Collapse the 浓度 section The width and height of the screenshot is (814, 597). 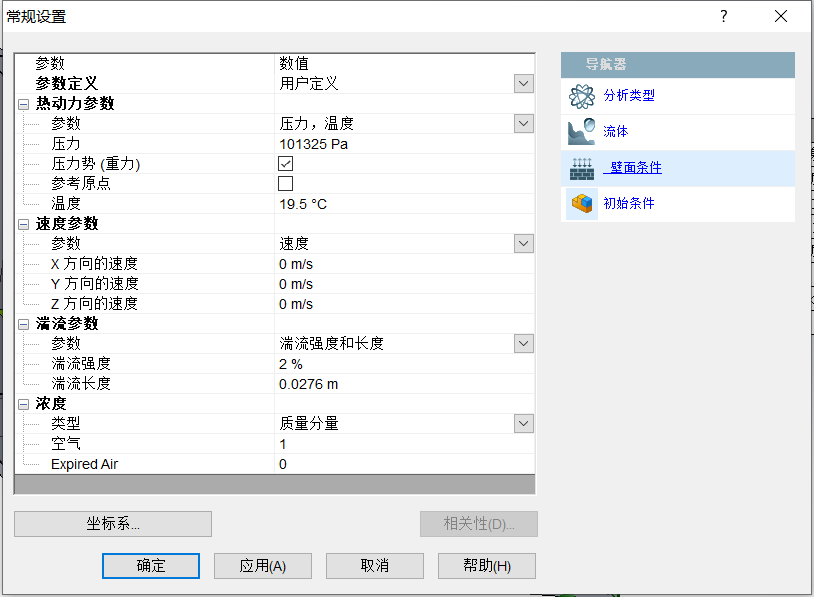pyautogui.click(x=22, y=403)
